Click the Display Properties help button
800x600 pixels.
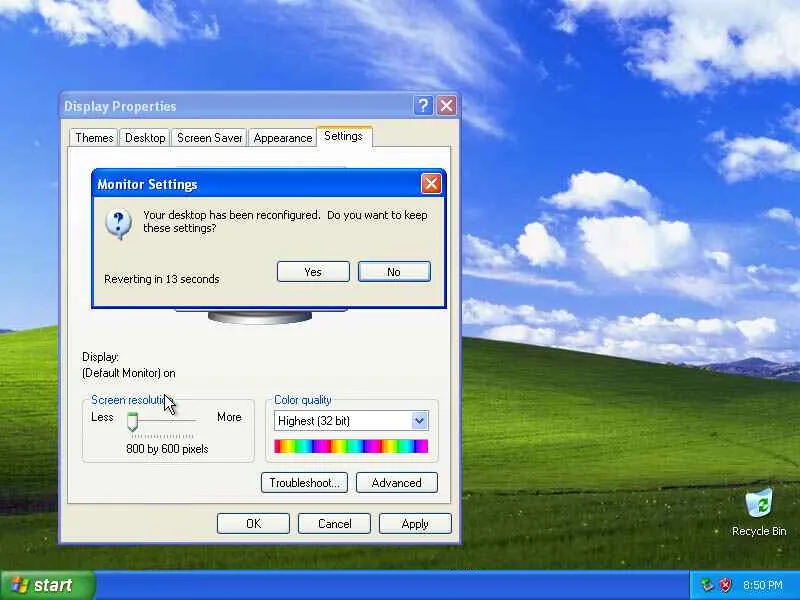click(423, 106)
